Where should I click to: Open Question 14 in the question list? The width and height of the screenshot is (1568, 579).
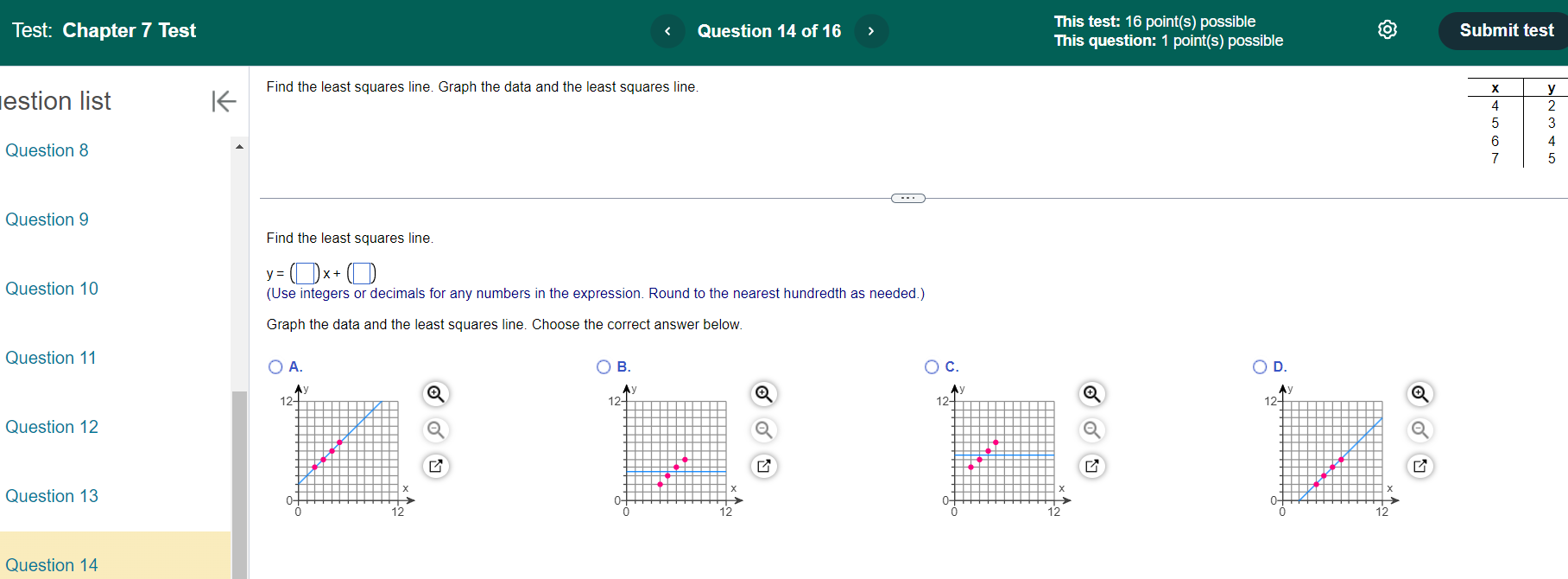(x=52, y=564)
